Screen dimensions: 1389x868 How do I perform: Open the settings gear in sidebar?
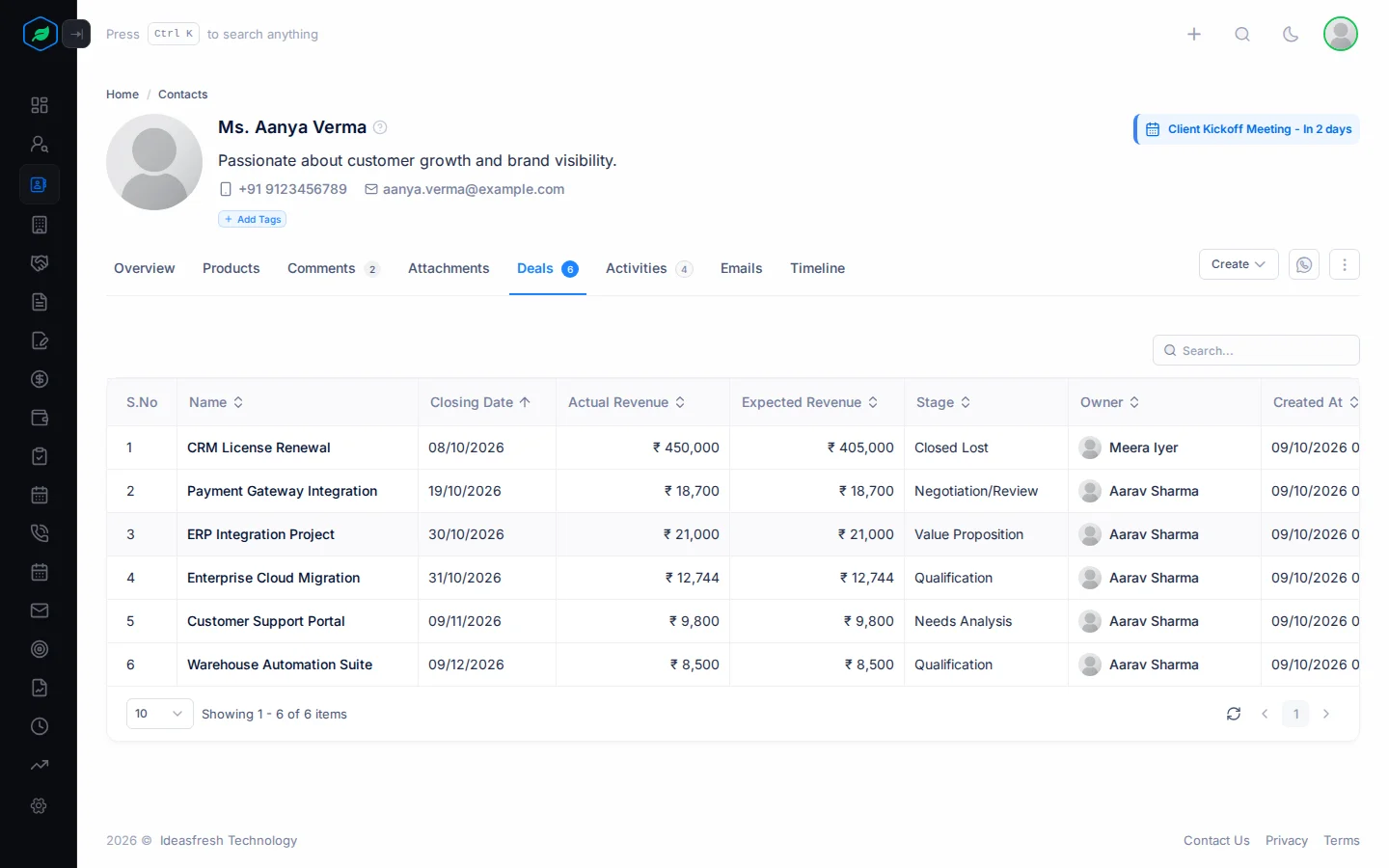click(40, 805)
